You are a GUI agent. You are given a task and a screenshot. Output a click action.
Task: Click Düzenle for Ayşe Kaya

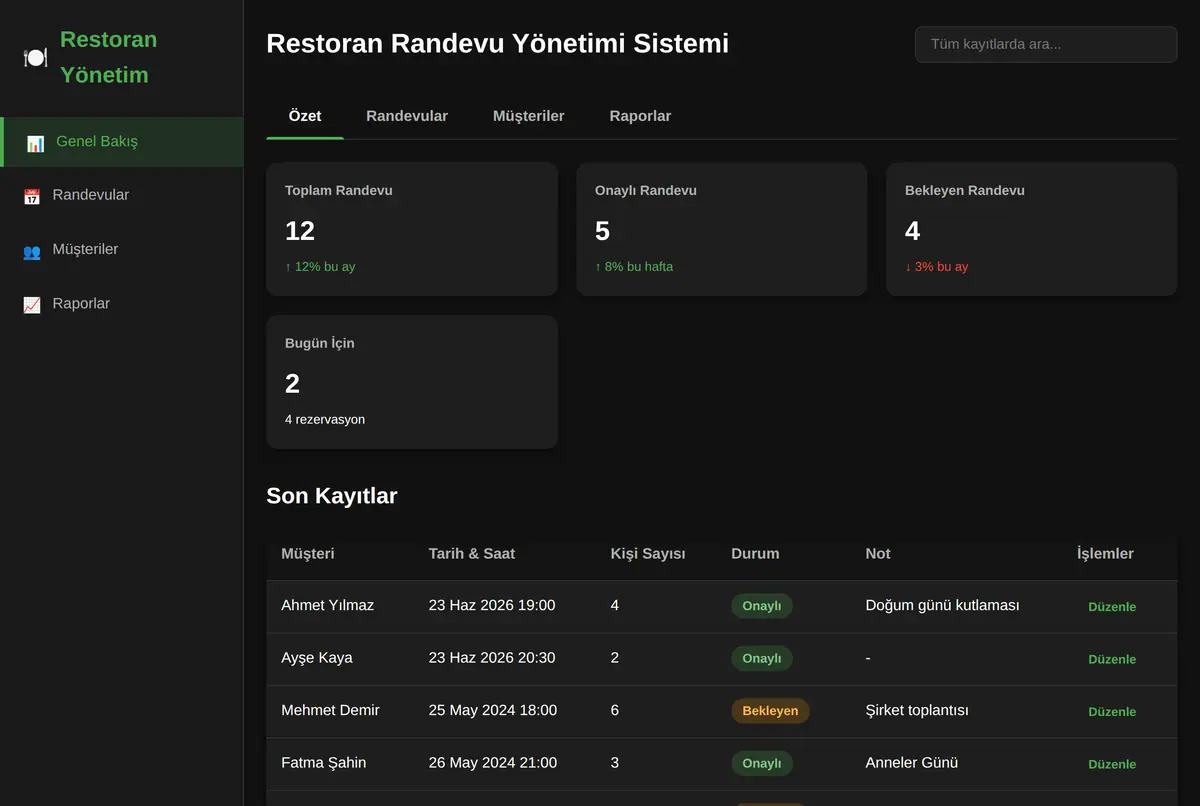[x=1112, y=659]
